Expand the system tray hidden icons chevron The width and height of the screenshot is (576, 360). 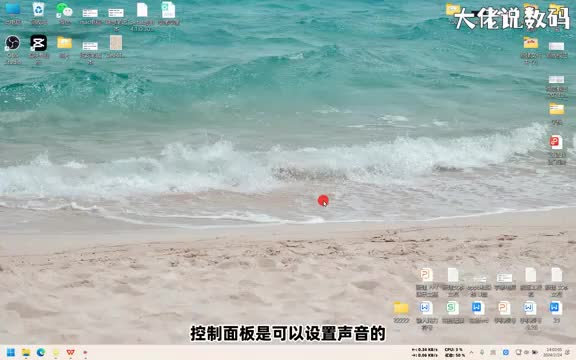click(471, 352)
